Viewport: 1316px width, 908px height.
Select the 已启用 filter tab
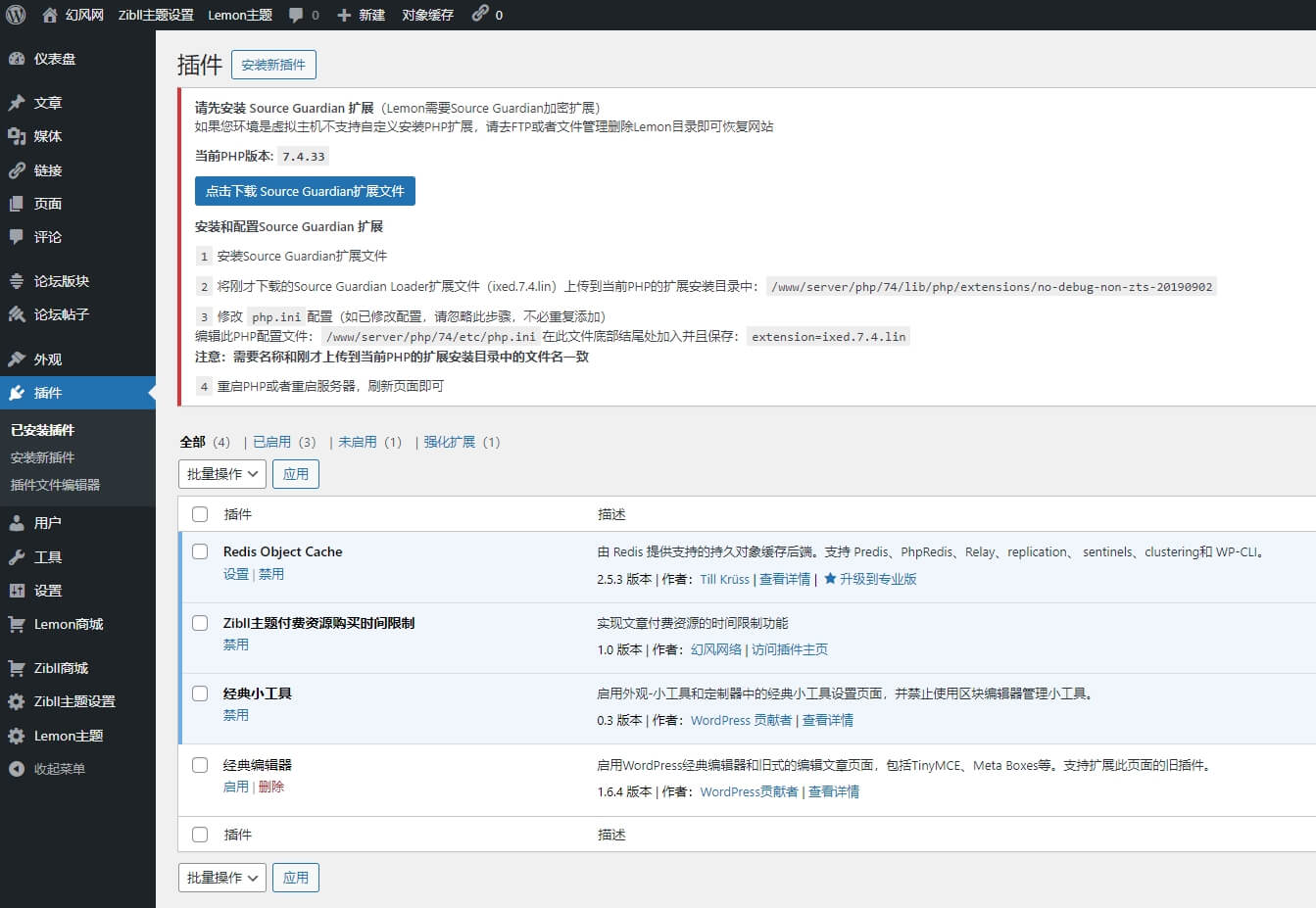pyautogui.click(x=271, y=442)
